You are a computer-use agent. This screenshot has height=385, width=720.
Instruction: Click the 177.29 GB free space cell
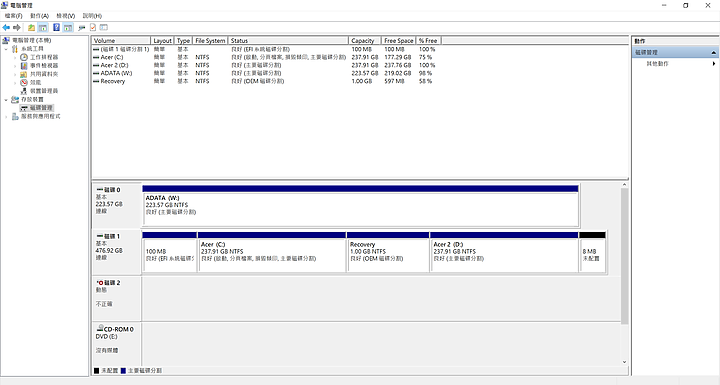[398, 57]
